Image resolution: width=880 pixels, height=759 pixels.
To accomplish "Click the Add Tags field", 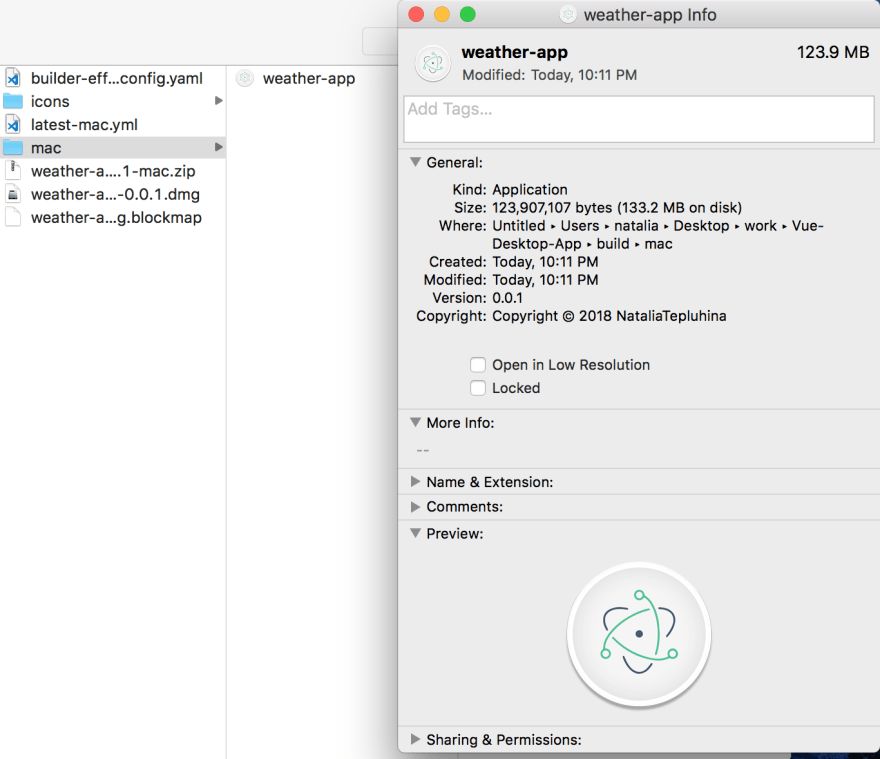I will tap(639, 119).
